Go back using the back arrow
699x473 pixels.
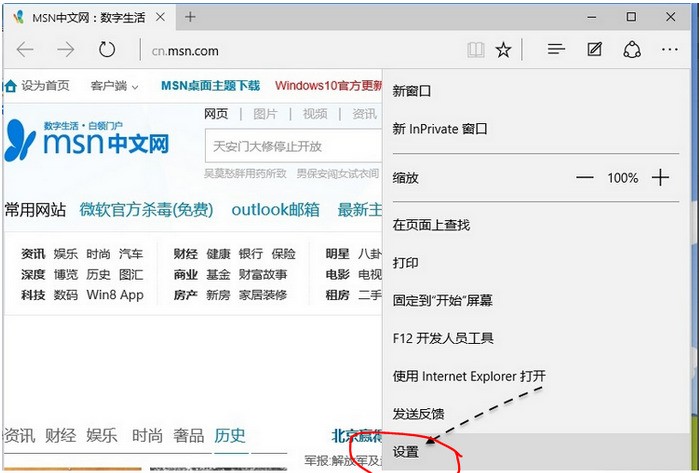[x=25, y=50]
